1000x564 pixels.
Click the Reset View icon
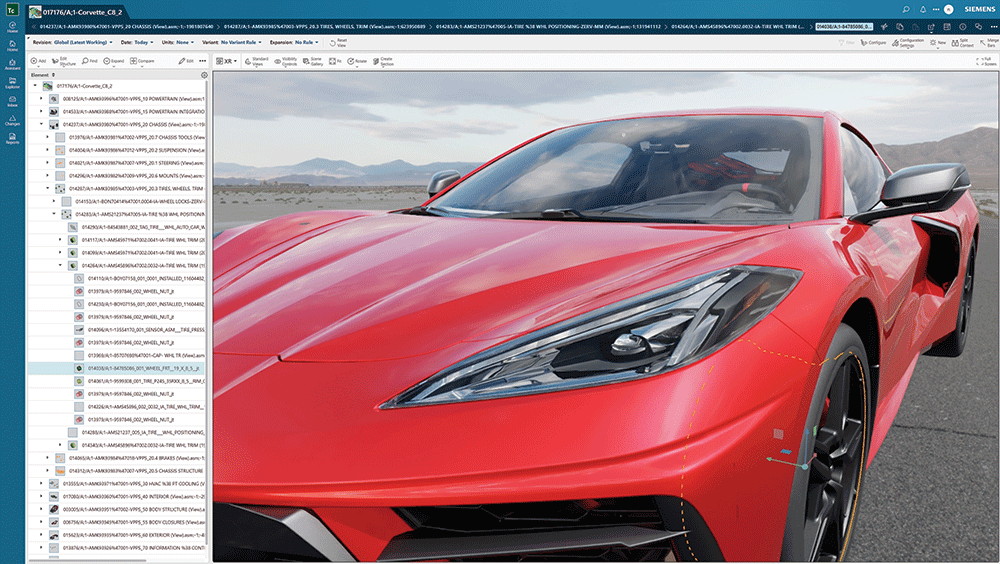(x=338, y=43)
